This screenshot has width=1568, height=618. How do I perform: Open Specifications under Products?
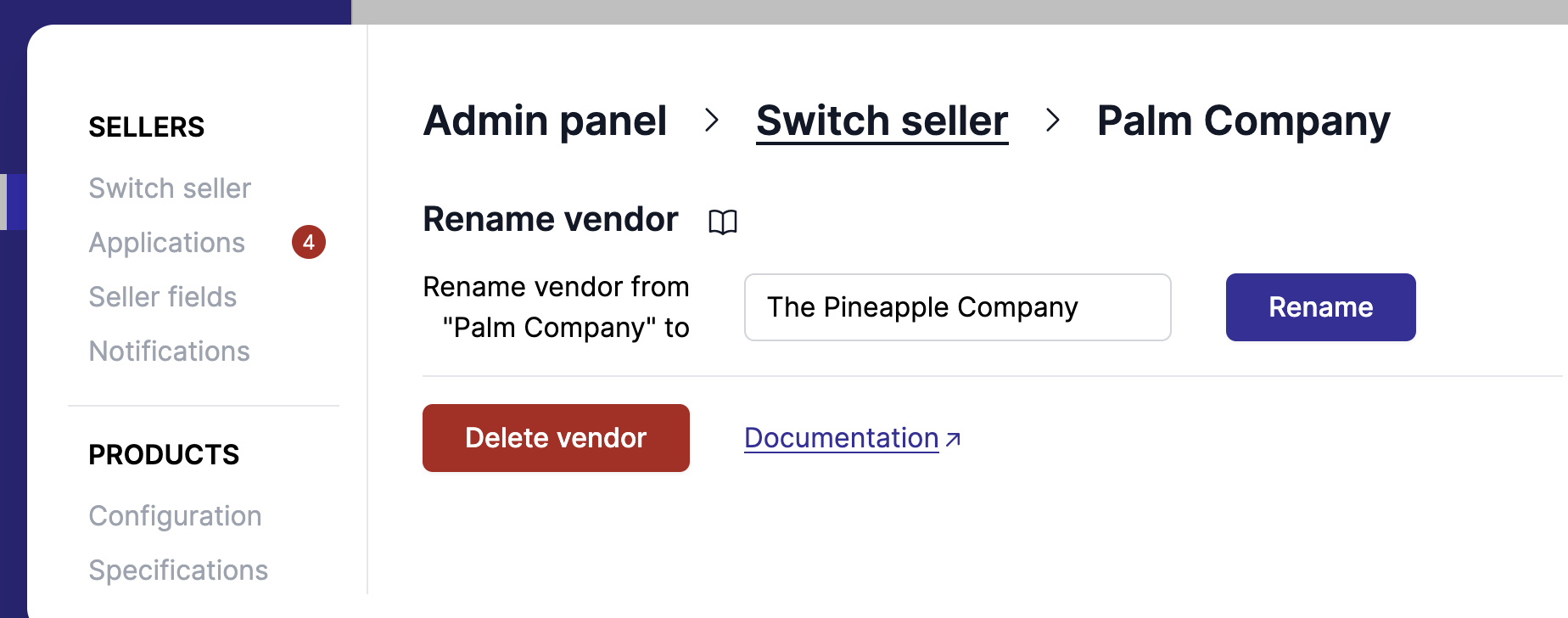tap(178, 570)
